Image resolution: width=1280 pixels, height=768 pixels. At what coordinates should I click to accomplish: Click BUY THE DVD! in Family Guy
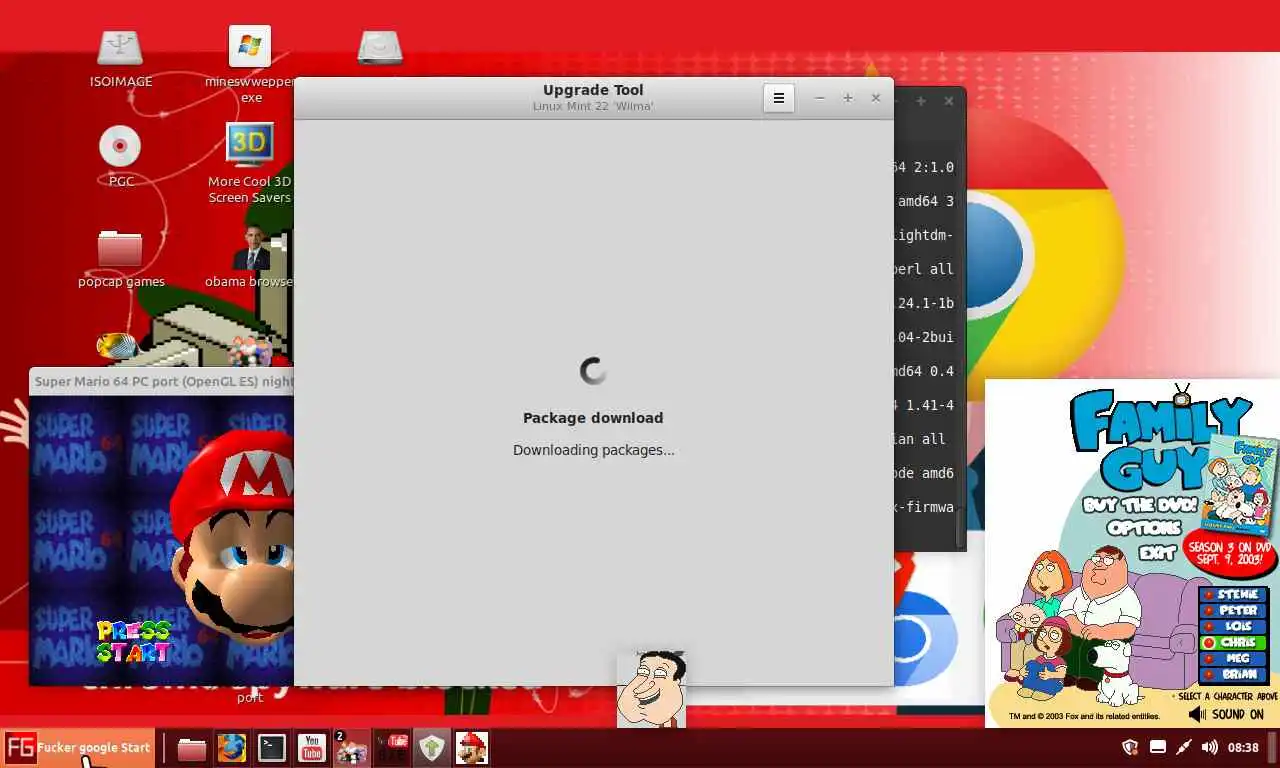1140,505
